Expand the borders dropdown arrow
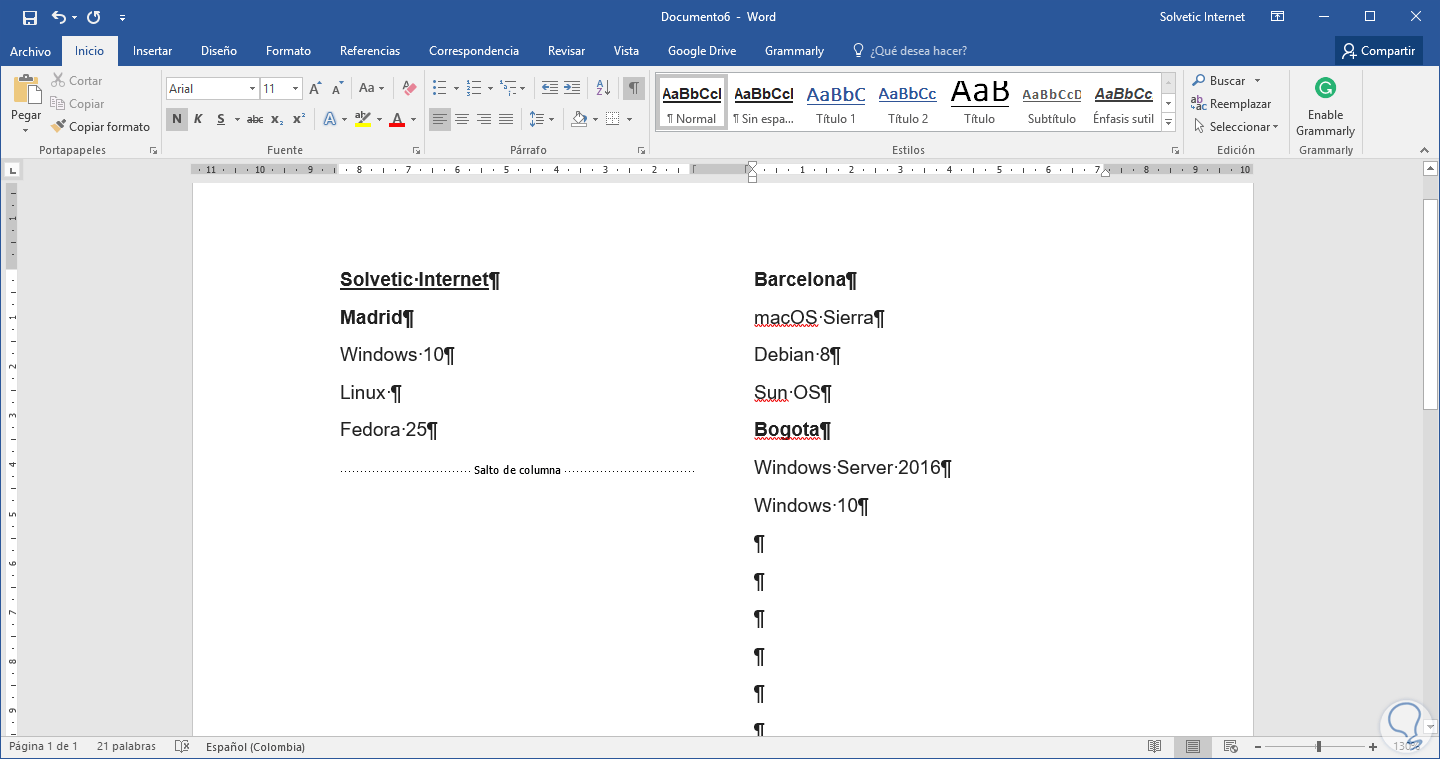1440x759 pixels. (629, 120)
